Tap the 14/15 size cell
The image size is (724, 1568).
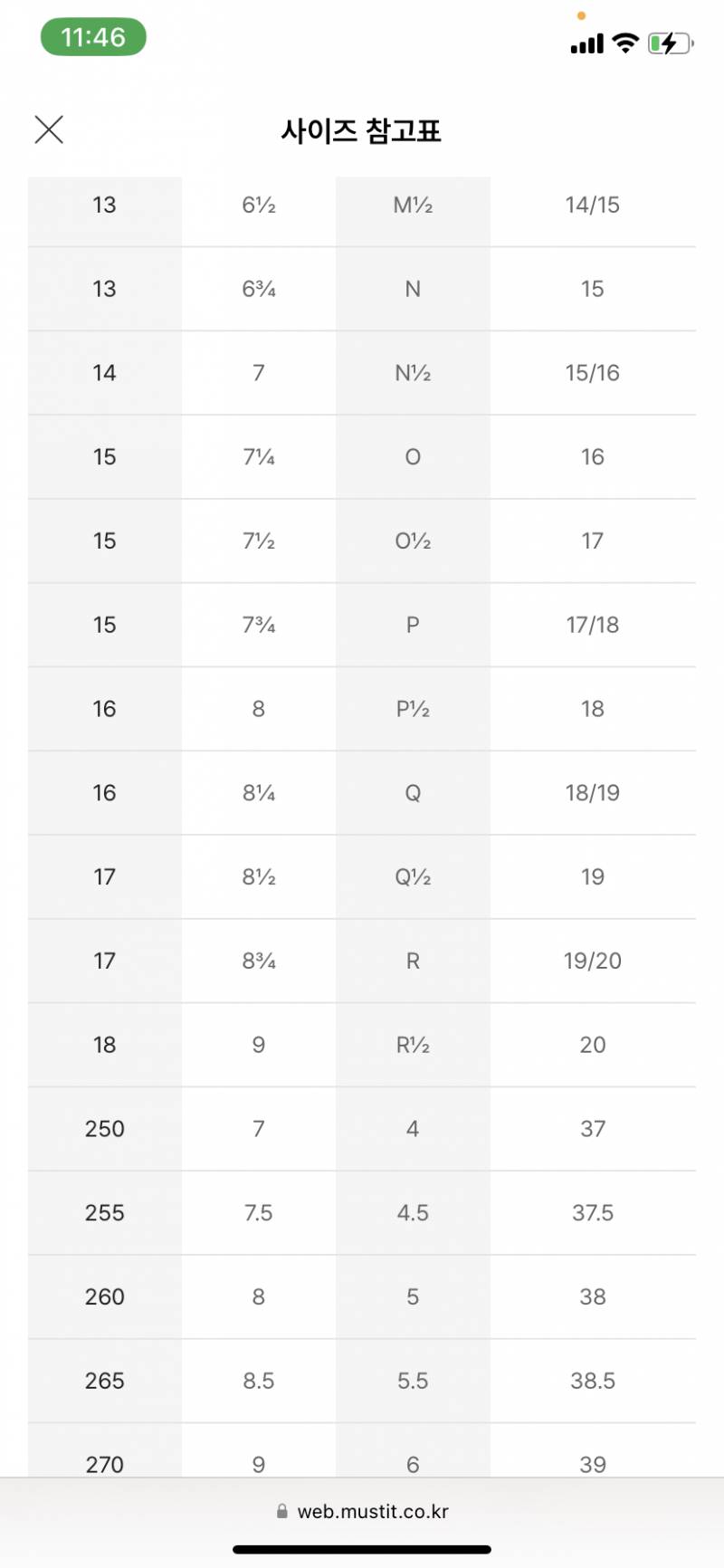pyautogui.click(x=593, y=206)
